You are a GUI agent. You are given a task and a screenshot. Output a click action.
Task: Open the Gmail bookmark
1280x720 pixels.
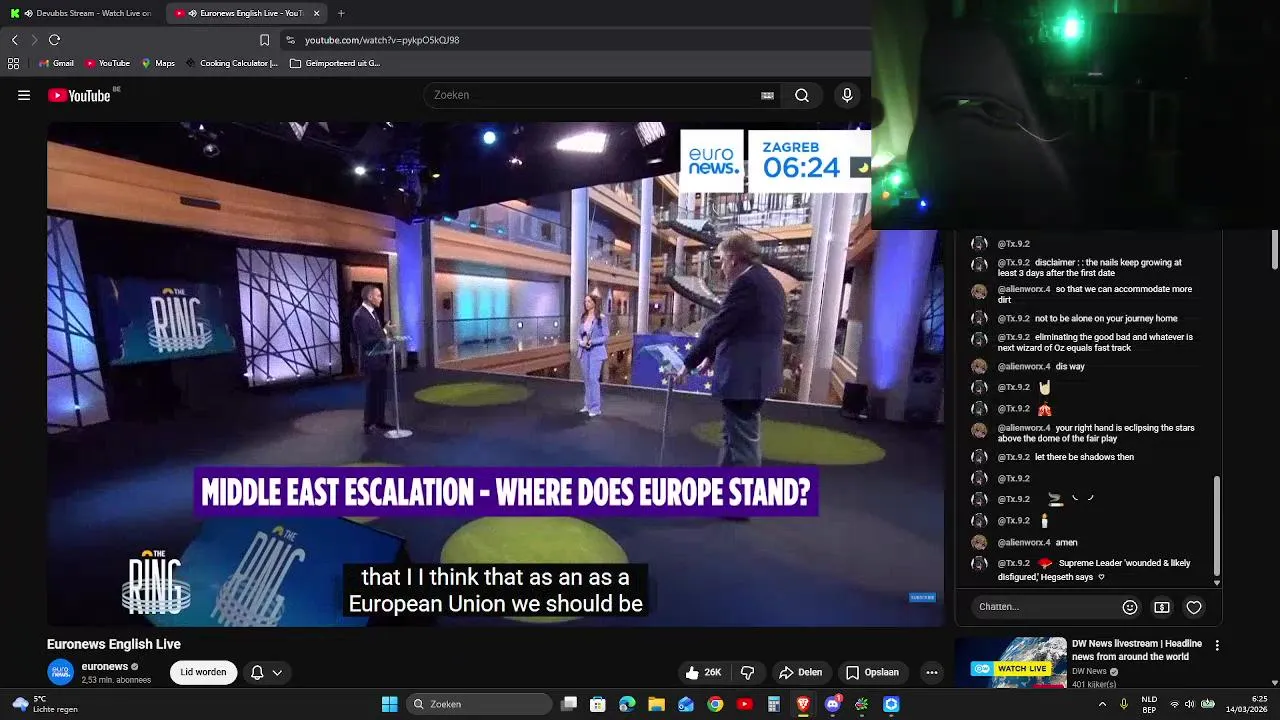pos(56,63)
